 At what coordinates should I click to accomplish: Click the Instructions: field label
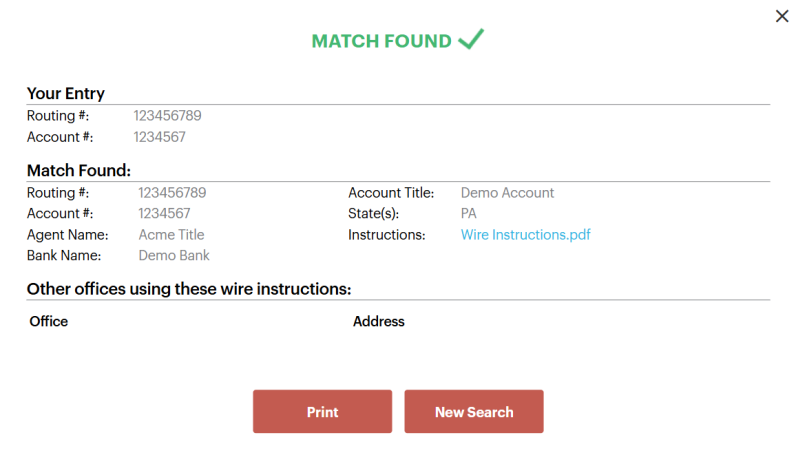tap(386, 235)
